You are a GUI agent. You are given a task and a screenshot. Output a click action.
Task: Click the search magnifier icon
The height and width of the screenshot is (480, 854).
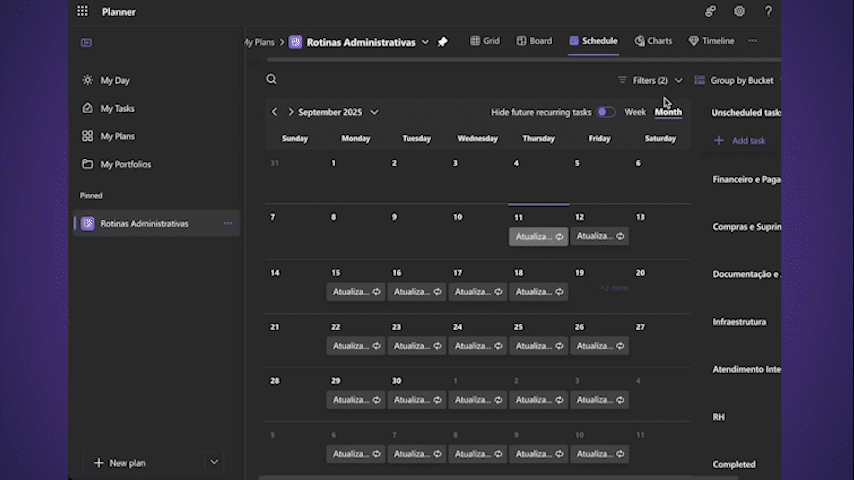pyautogui.click(x=271, y=80)
